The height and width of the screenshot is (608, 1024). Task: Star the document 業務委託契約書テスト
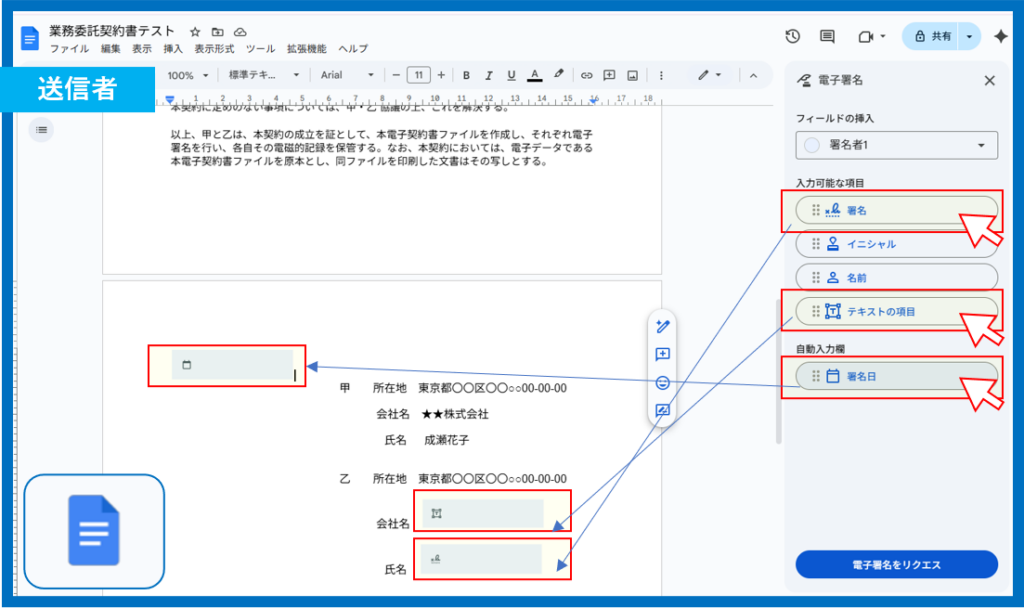coord(196,32)
